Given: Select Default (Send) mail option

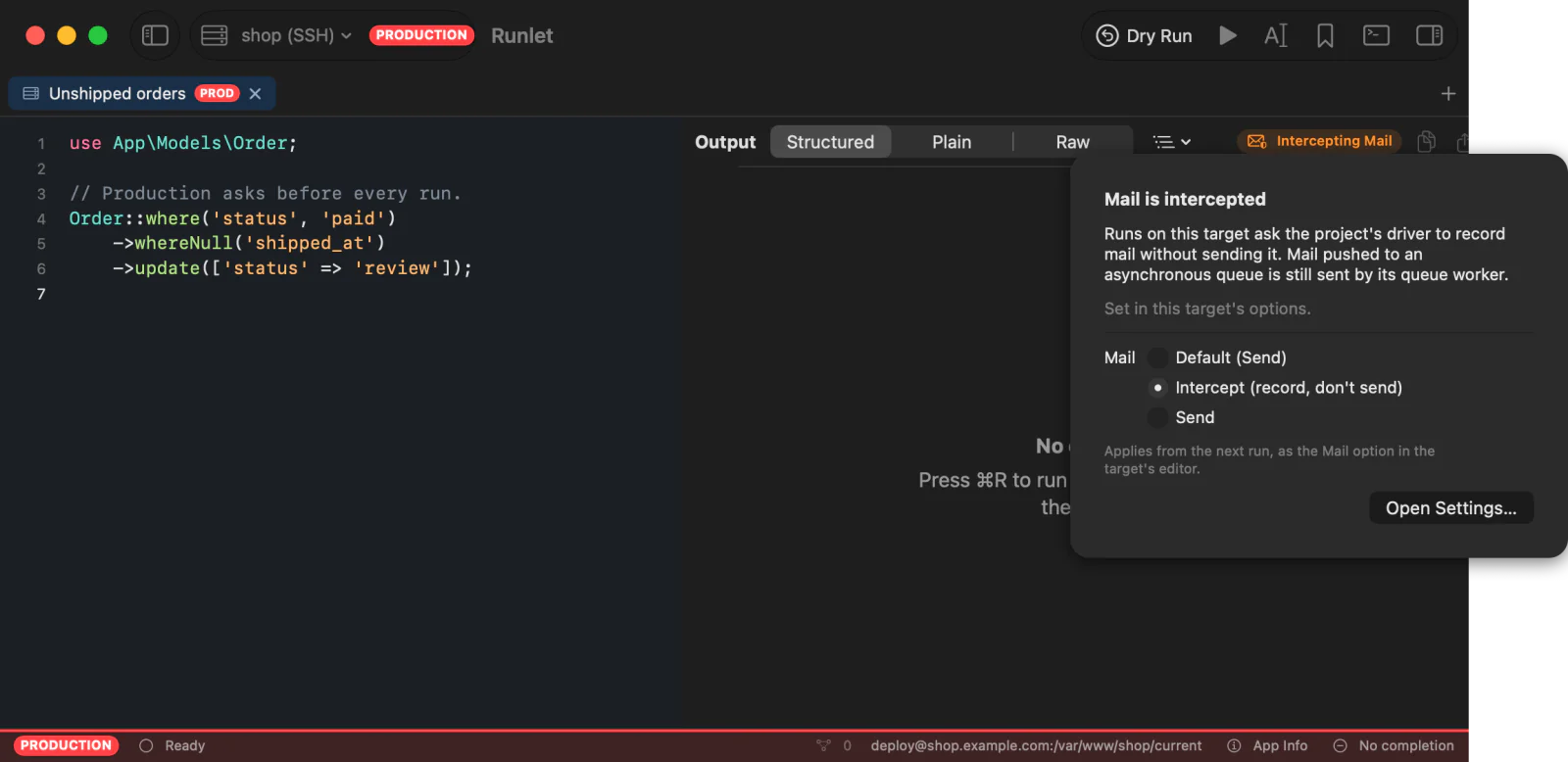Looking at the screenshot, I should pyautogui.click(x=1217, y=357).
